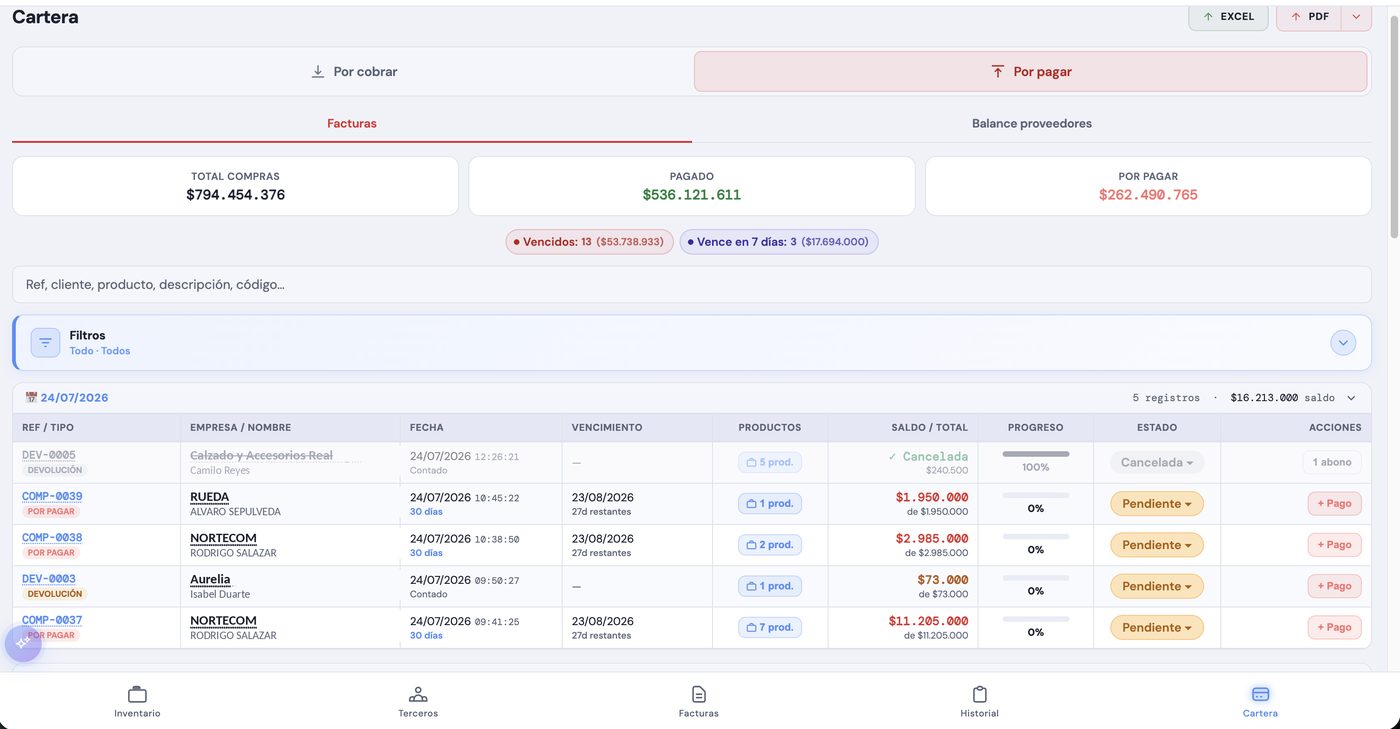Open COMP-0039 reference link
Image resolution: width=1400 pixels, height=729 pixels.
pos(52,497)
